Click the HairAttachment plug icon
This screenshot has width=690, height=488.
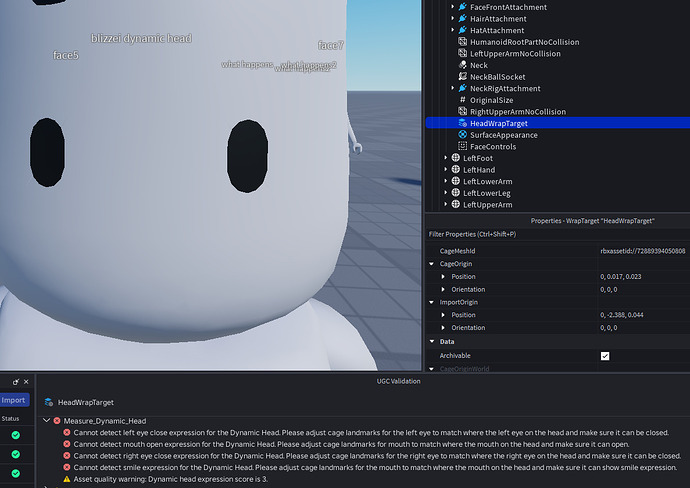(x=462, y=18)
